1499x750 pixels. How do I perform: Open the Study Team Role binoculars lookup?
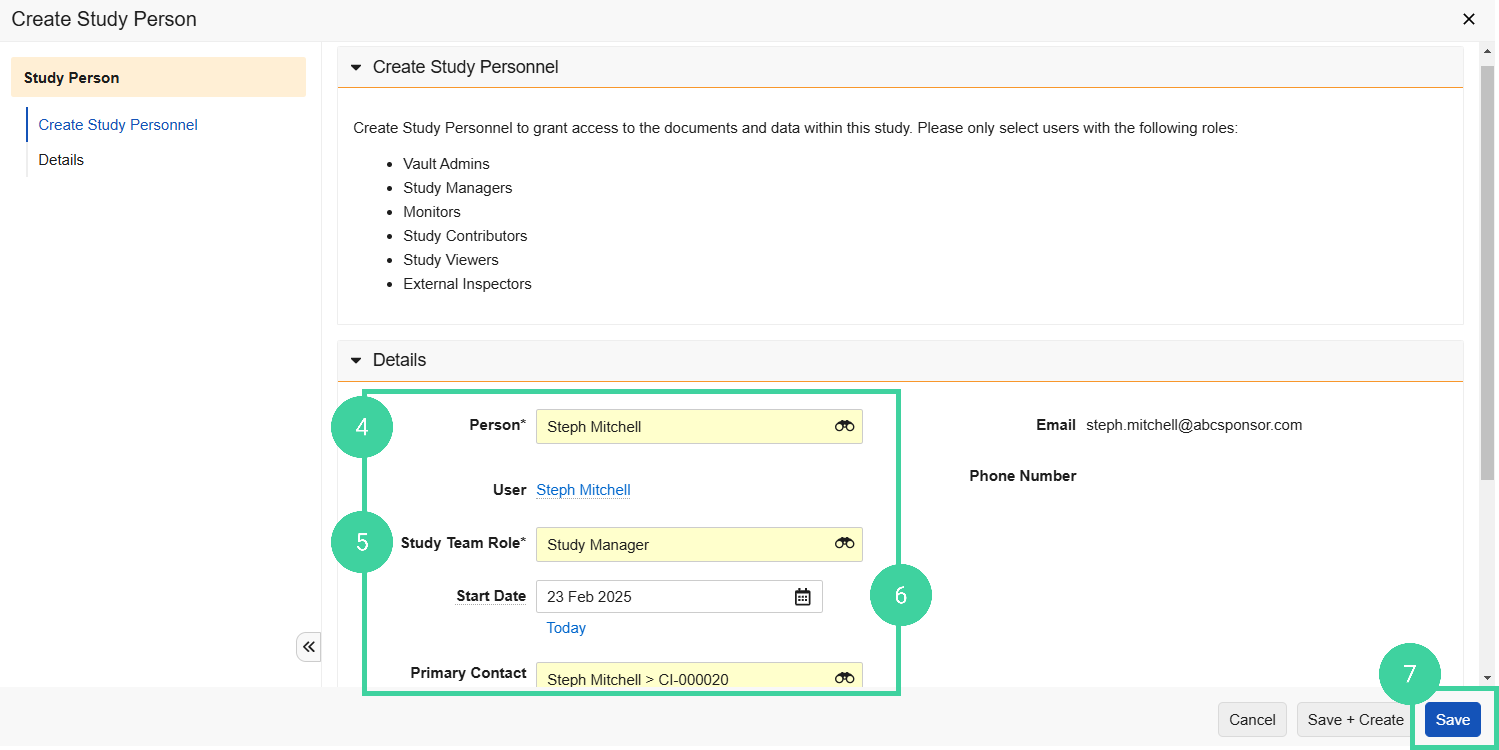[844, 544]
